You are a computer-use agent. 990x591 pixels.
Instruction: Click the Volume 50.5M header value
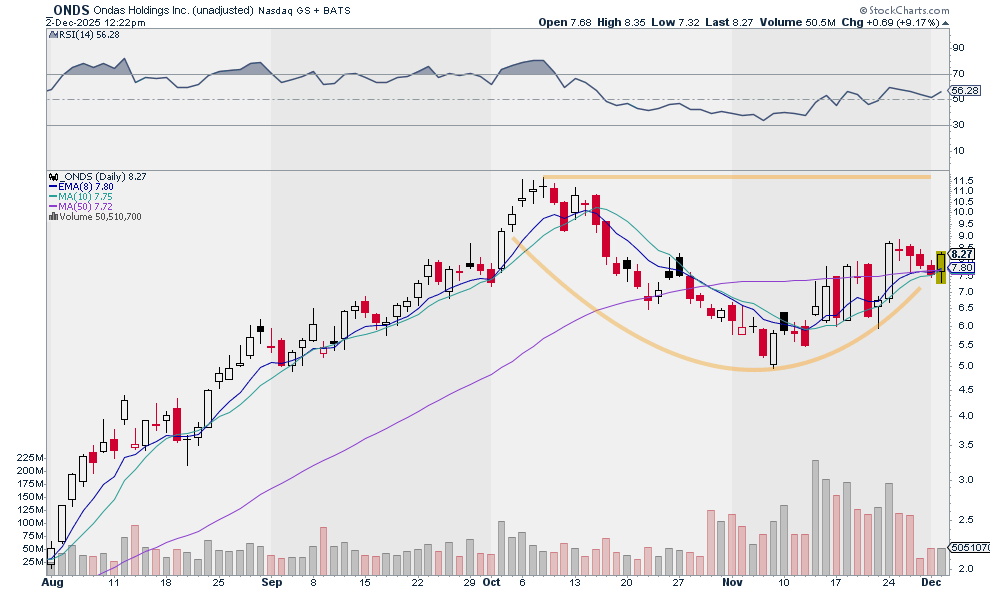[x=797, y=22]
